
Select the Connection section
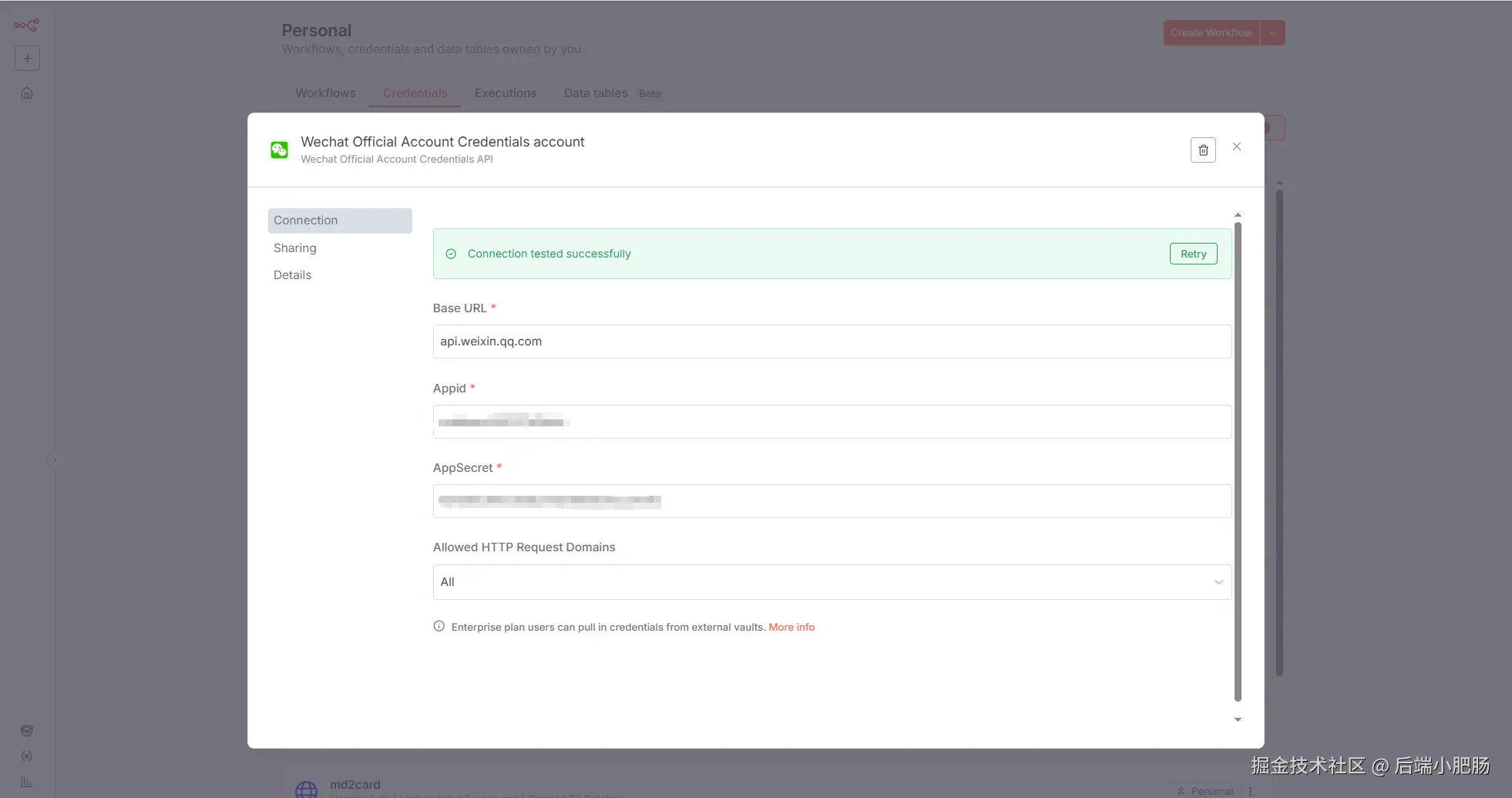(340, 221)
